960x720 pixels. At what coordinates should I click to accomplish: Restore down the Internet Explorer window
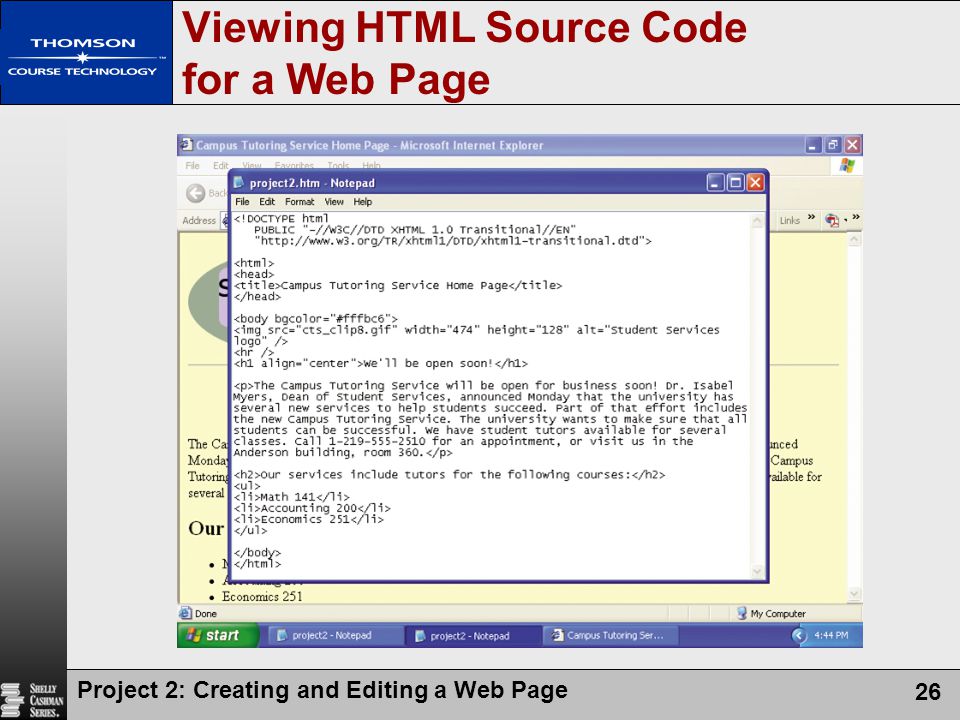point(833,145)
